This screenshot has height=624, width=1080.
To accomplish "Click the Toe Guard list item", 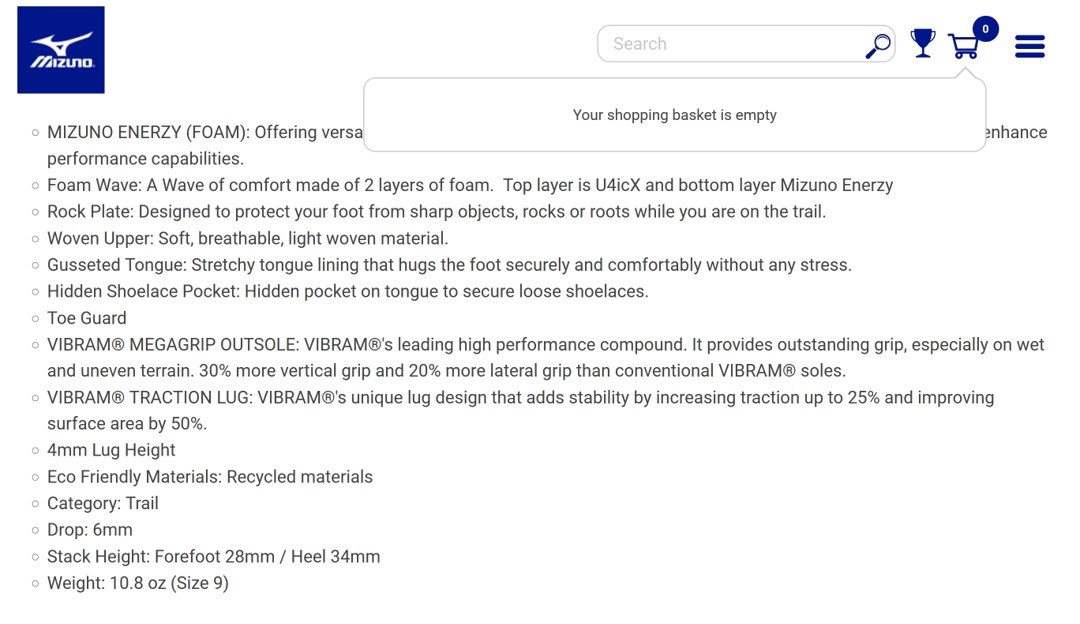I will point(87,318).
